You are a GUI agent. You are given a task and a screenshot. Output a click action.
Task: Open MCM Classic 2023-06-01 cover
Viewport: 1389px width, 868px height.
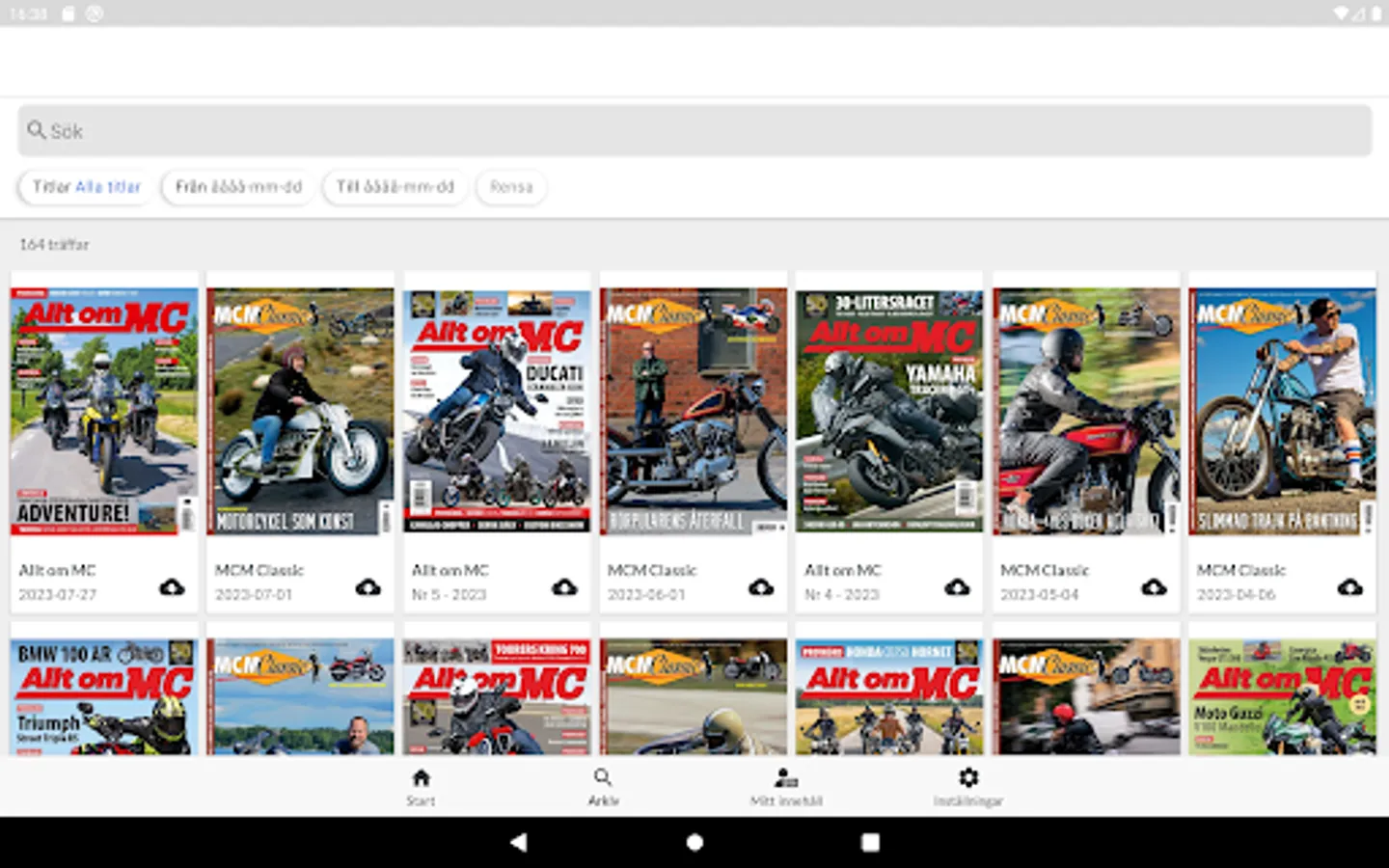pos(694,411)
